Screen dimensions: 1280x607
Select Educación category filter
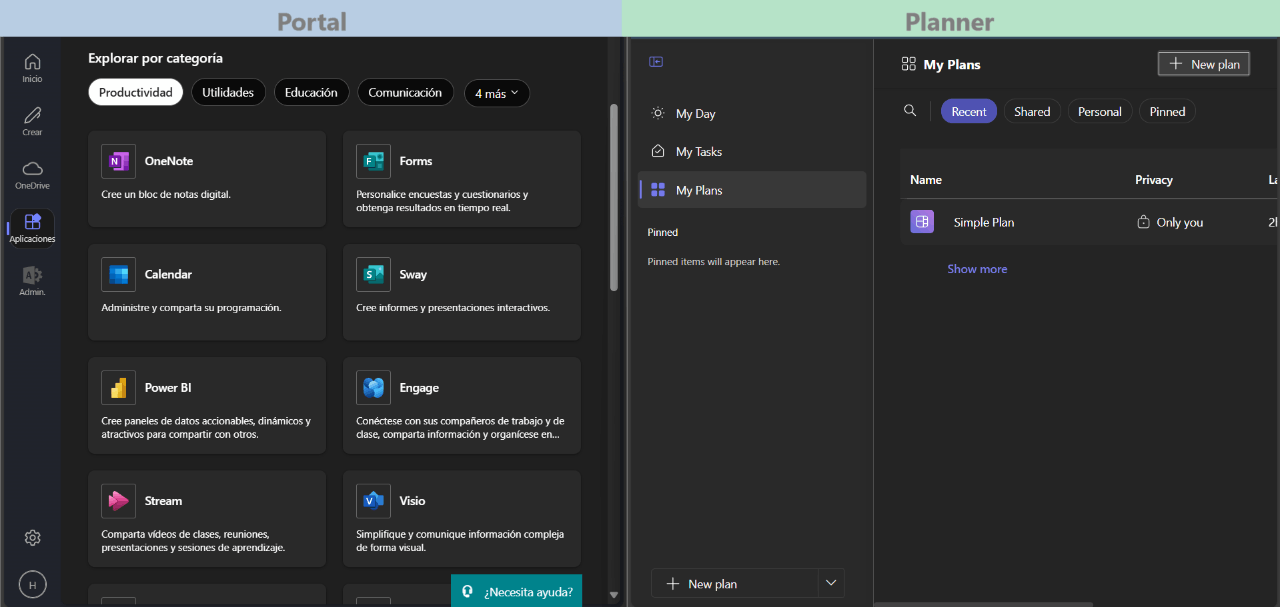(x=311, y=93)
